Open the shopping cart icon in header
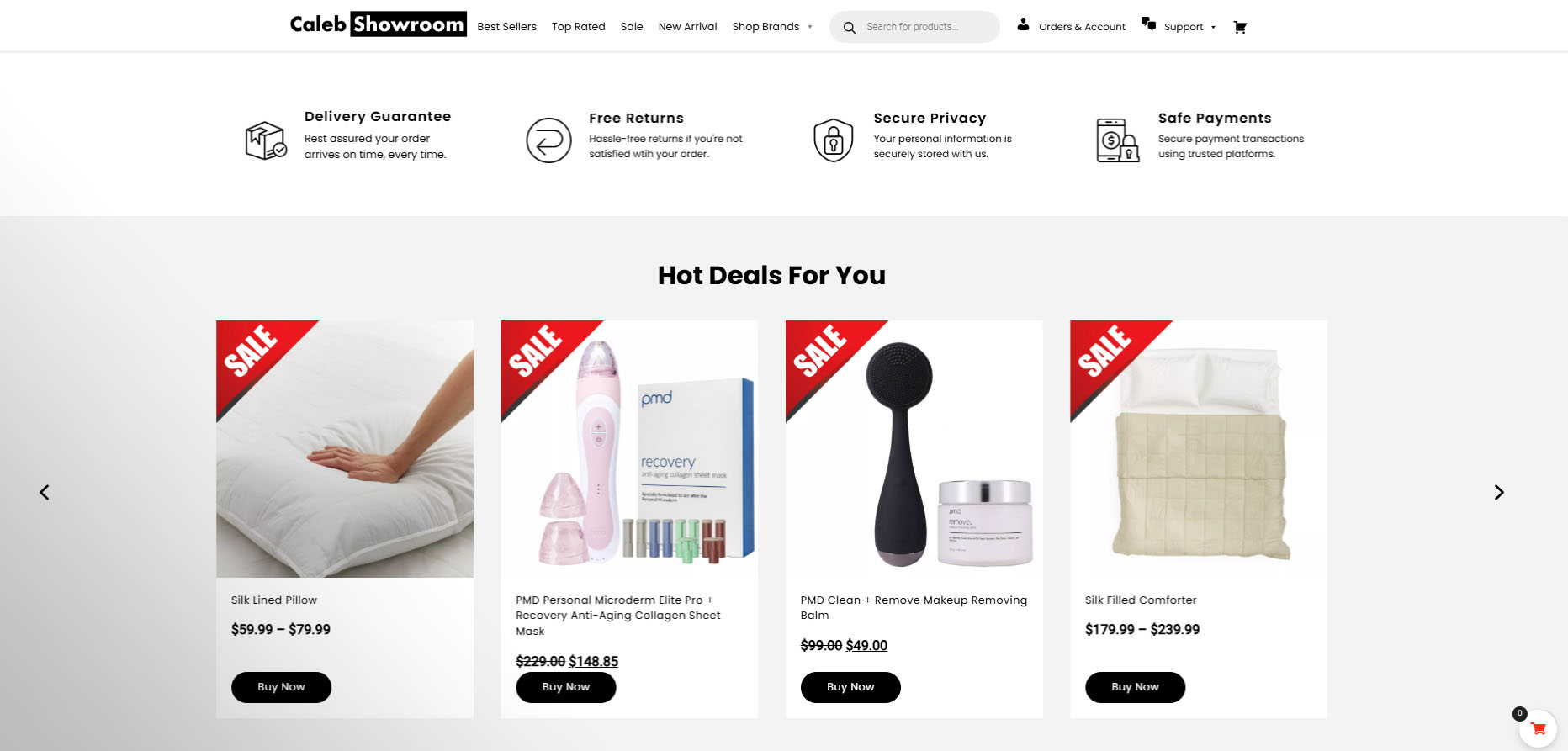 click(1240, 27)
